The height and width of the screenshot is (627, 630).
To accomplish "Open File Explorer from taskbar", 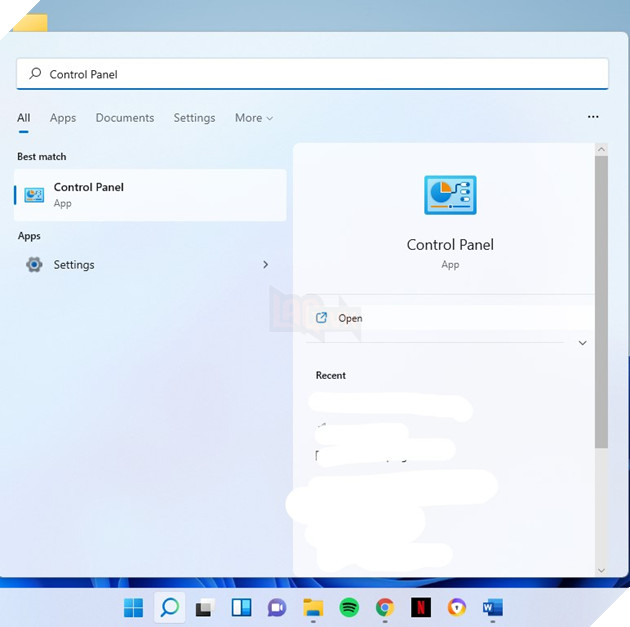I will (x=313, y=607).
